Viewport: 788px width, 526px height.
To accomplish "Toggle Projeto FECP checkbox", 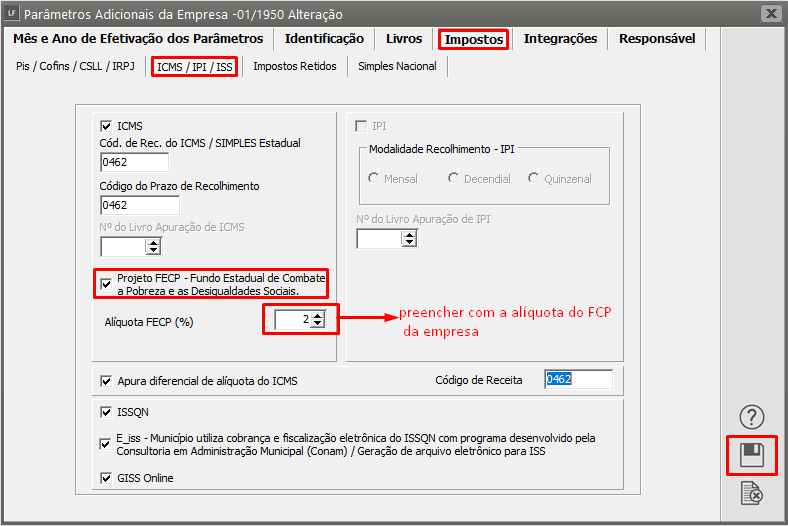I will pyautogui.click(x=107, y=284).
